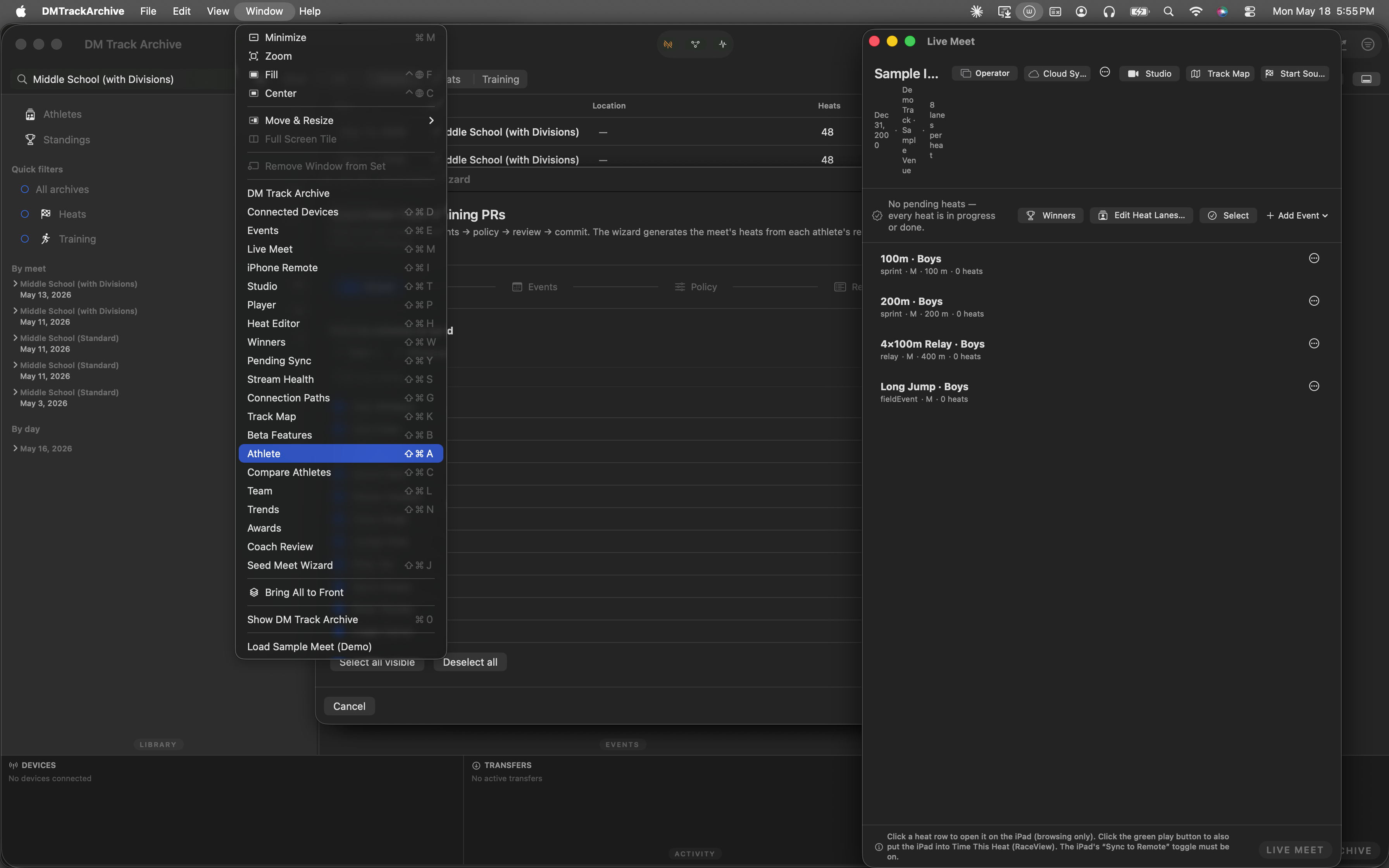Screen dimensions: 1389x868
Task: Choose Connected Devices in Window menu
Action: click(x=341, y=212)
